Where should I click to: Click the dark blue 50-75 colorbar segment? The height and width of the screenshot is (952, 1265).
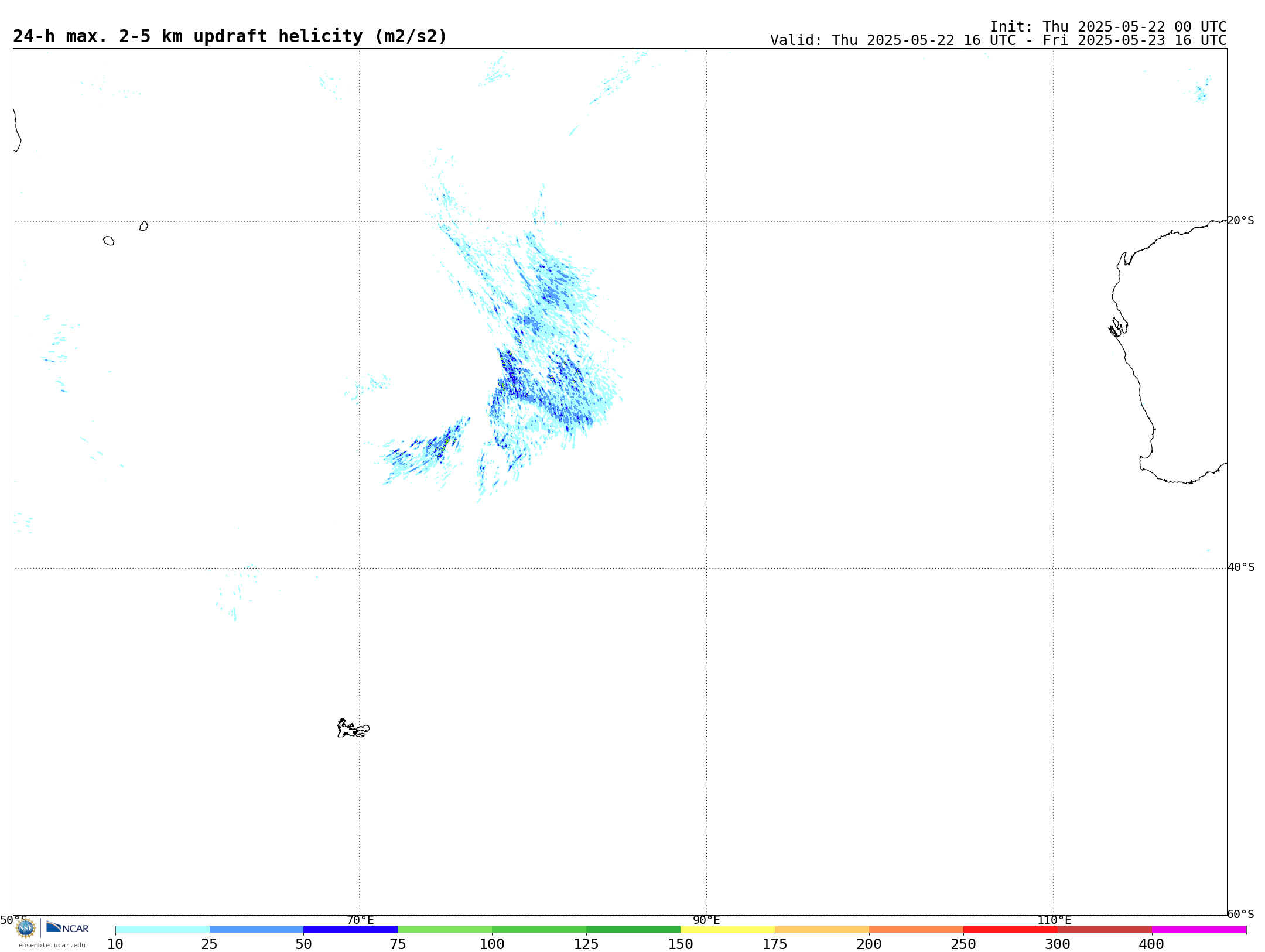351,930
